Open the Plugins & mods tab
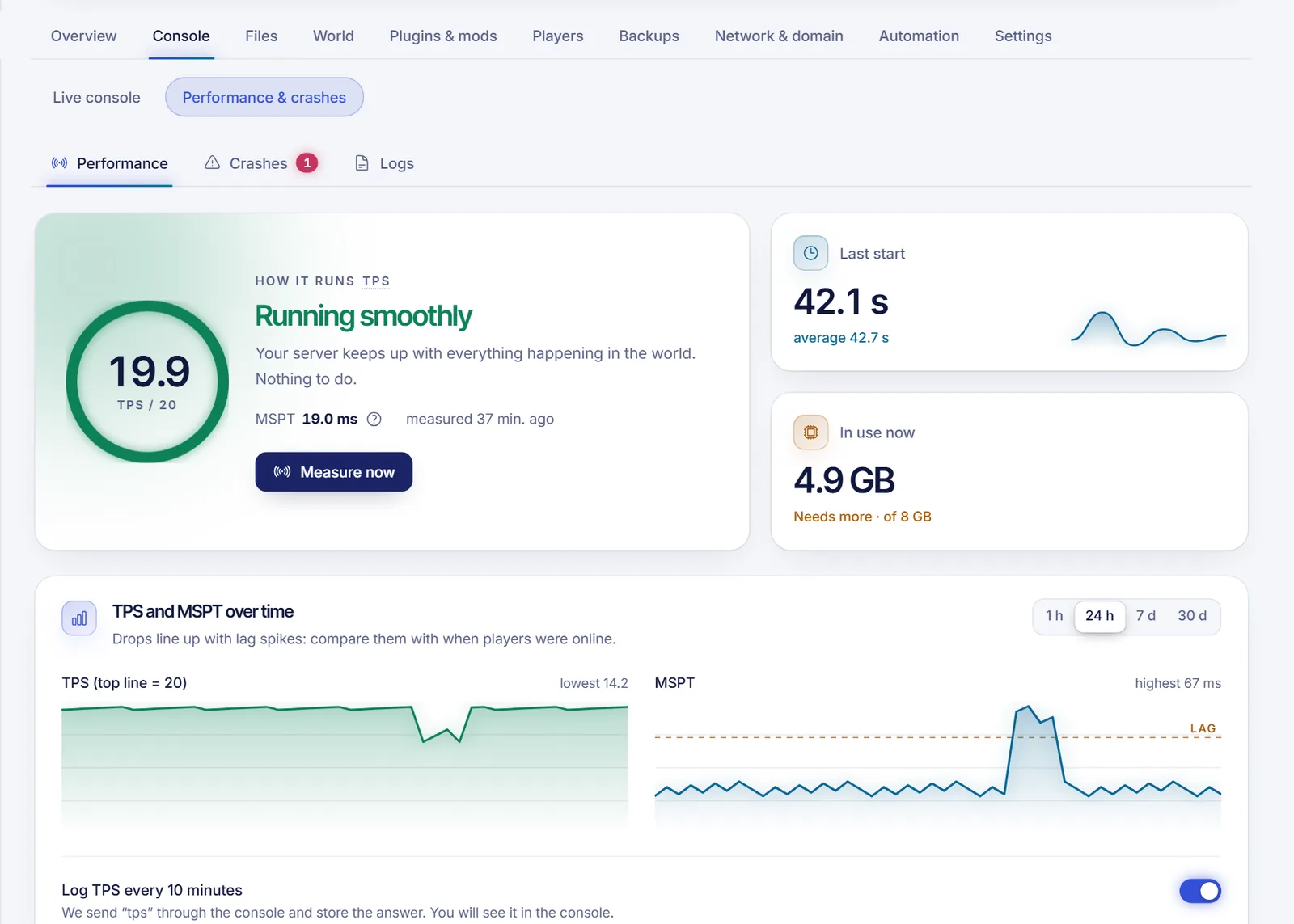The height and width of the screenshot is (924, 1294). pyautogui.click(x=443, y=36)
